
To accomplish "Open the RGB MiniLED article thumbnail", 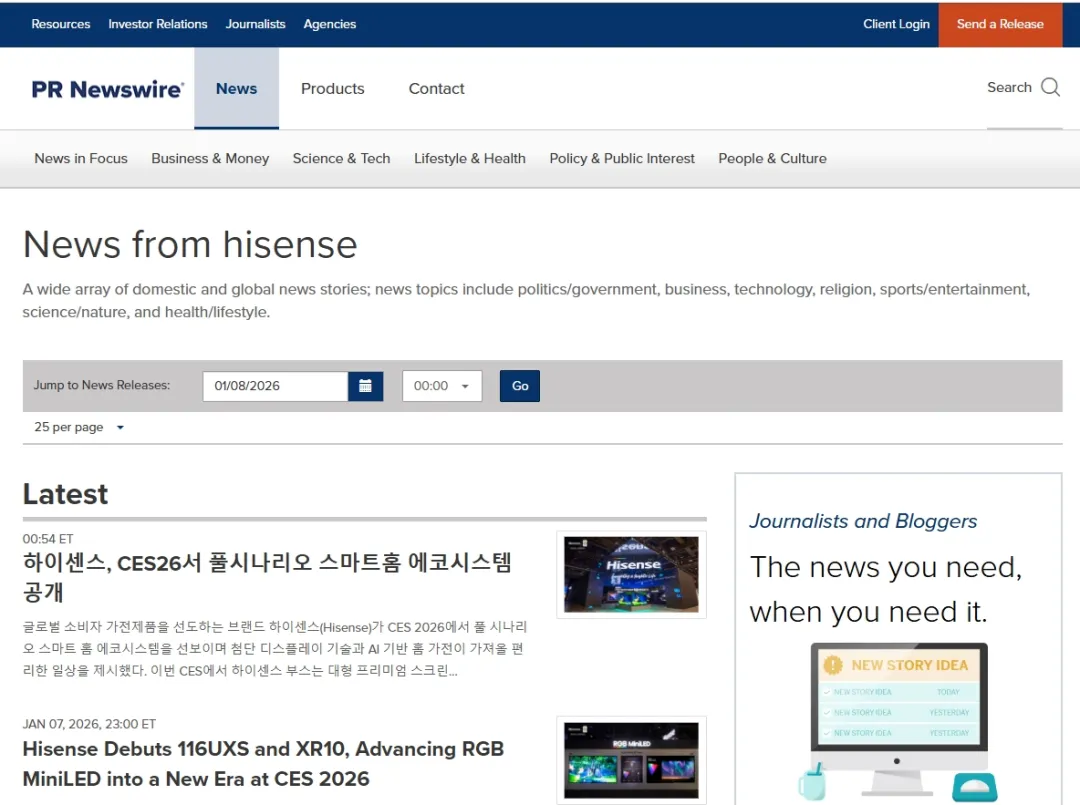I will [631, 759].
